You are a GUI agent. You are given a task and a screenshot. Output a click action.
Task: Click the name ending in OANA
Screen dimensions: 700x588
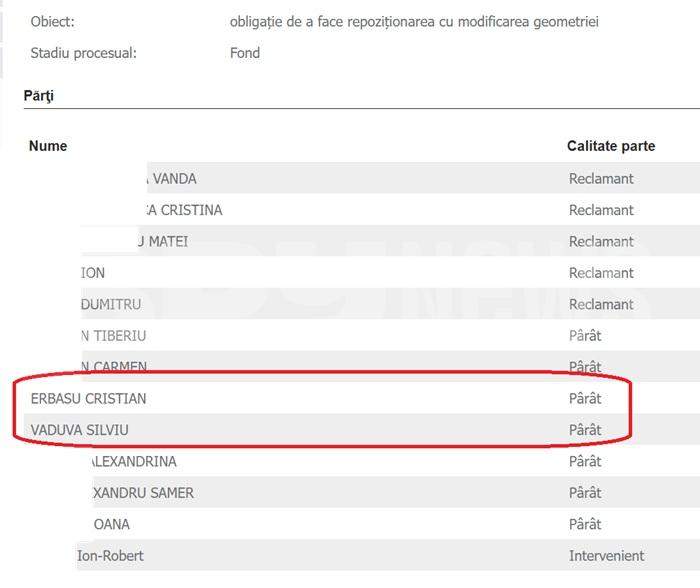pos(112,525)
